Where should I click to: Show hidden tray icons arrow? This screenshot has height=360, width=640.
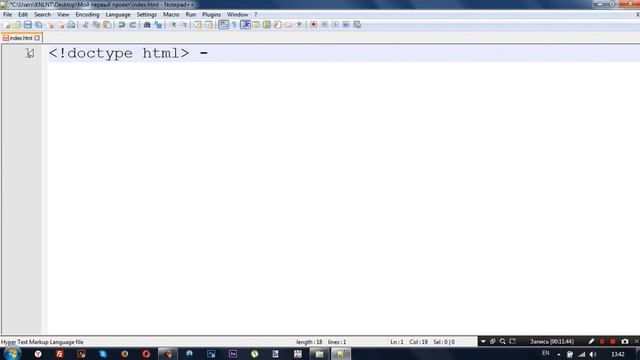[558, 355]
